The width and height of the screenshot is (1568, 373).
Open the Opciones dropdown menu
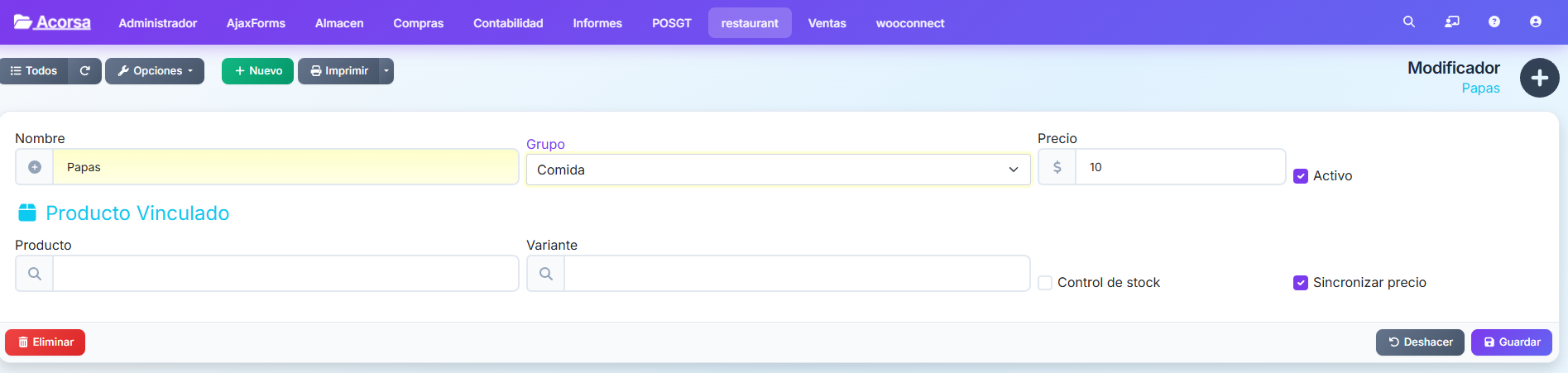coord(155,71)
